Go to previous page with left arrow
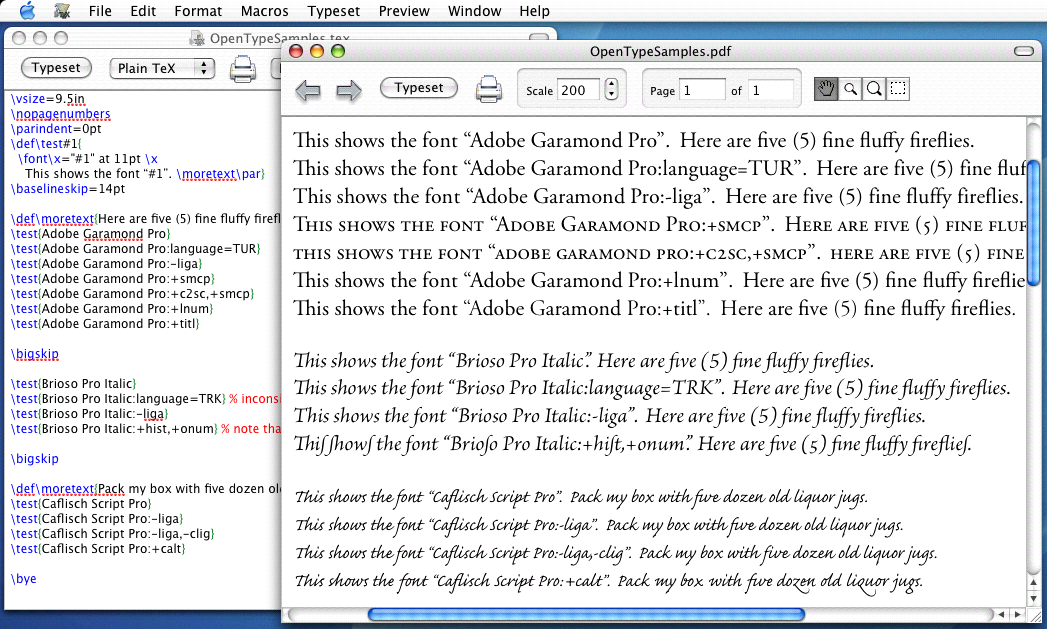Image resolution: width=1047 pixels, height=629 pixels. pos(308,90)
